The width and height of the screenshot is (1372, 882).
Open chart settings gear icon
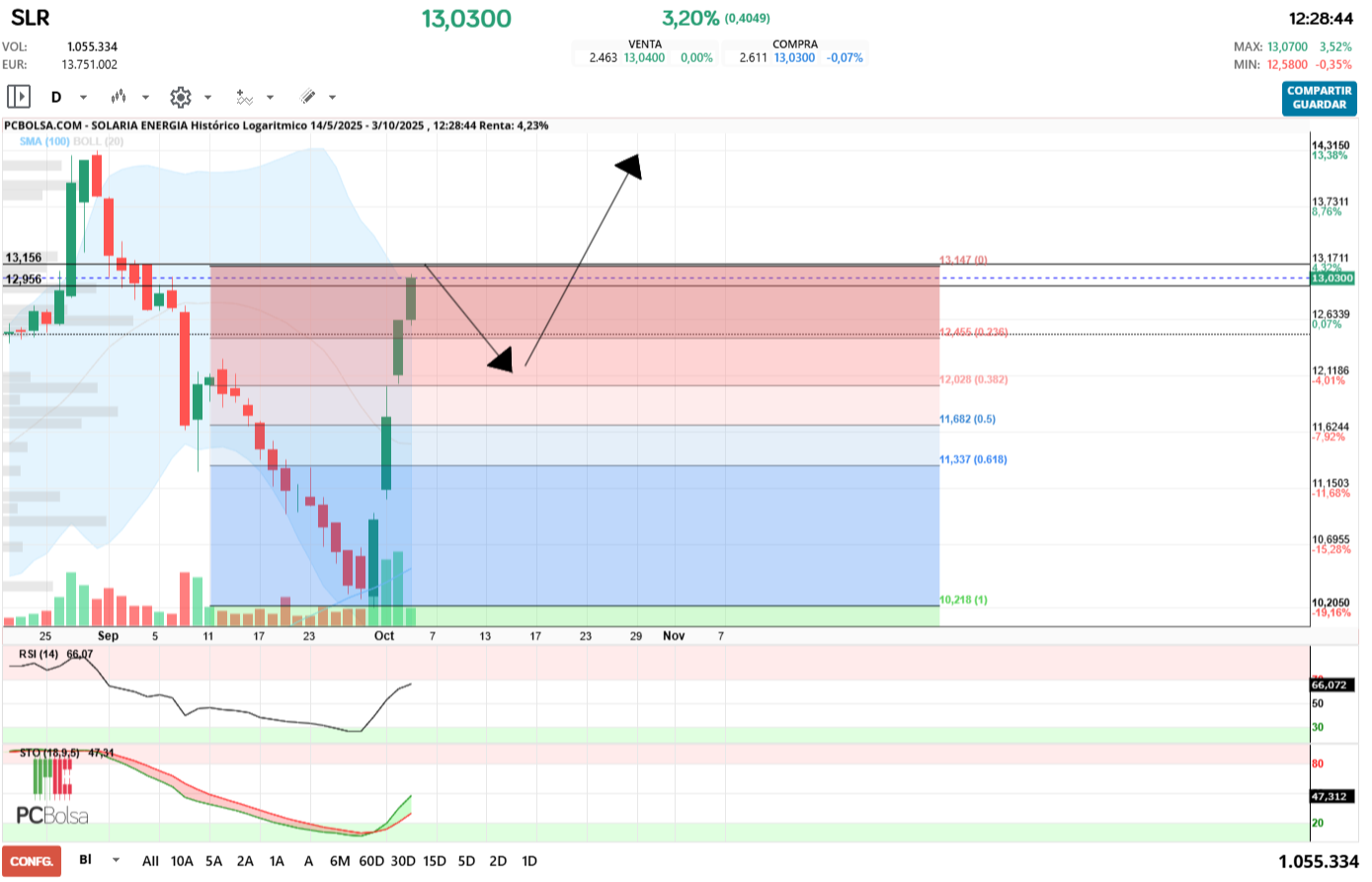180,97
